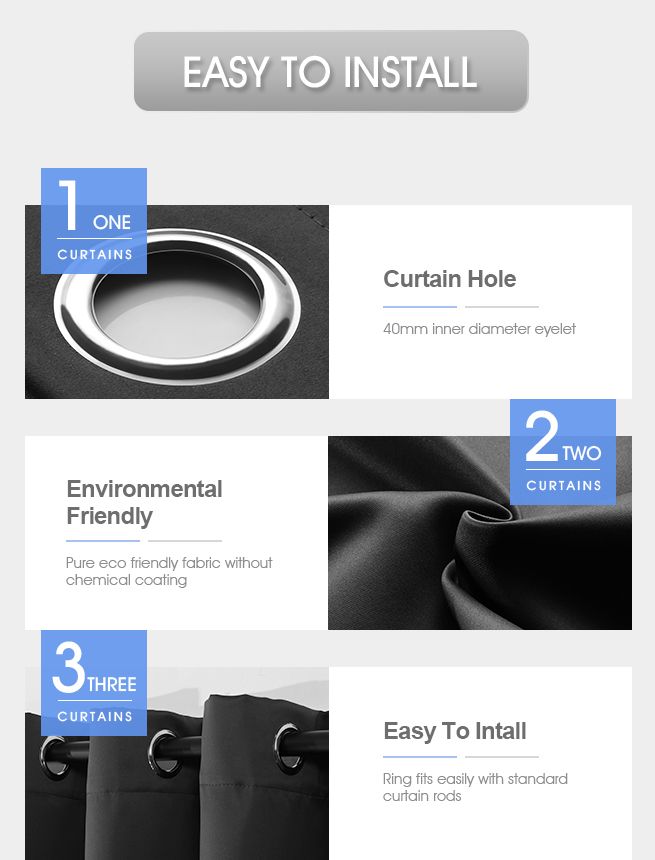This screenshot has height=860, width=655.
Task: Click the EASY TO INSTALL banner
Action: pyautogui.click(x=331, y=71)
